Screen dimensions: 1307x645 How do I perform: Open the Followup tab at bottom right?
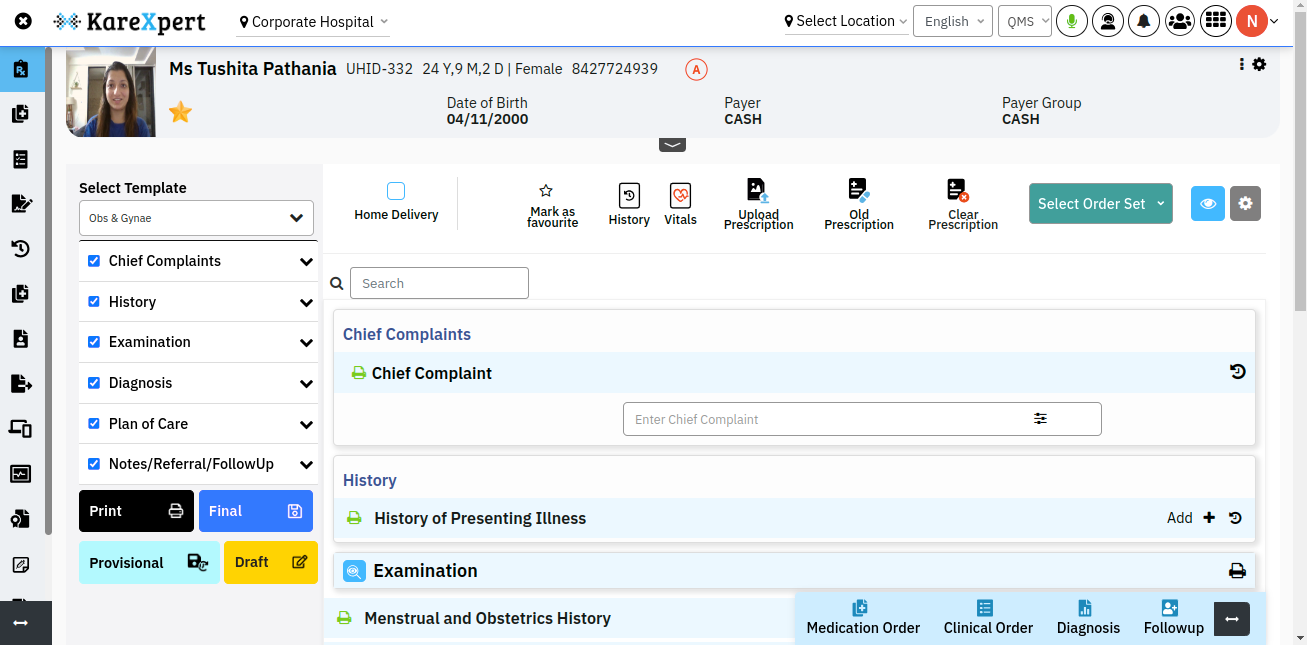pyautogui.click(x=1172, y=617)
